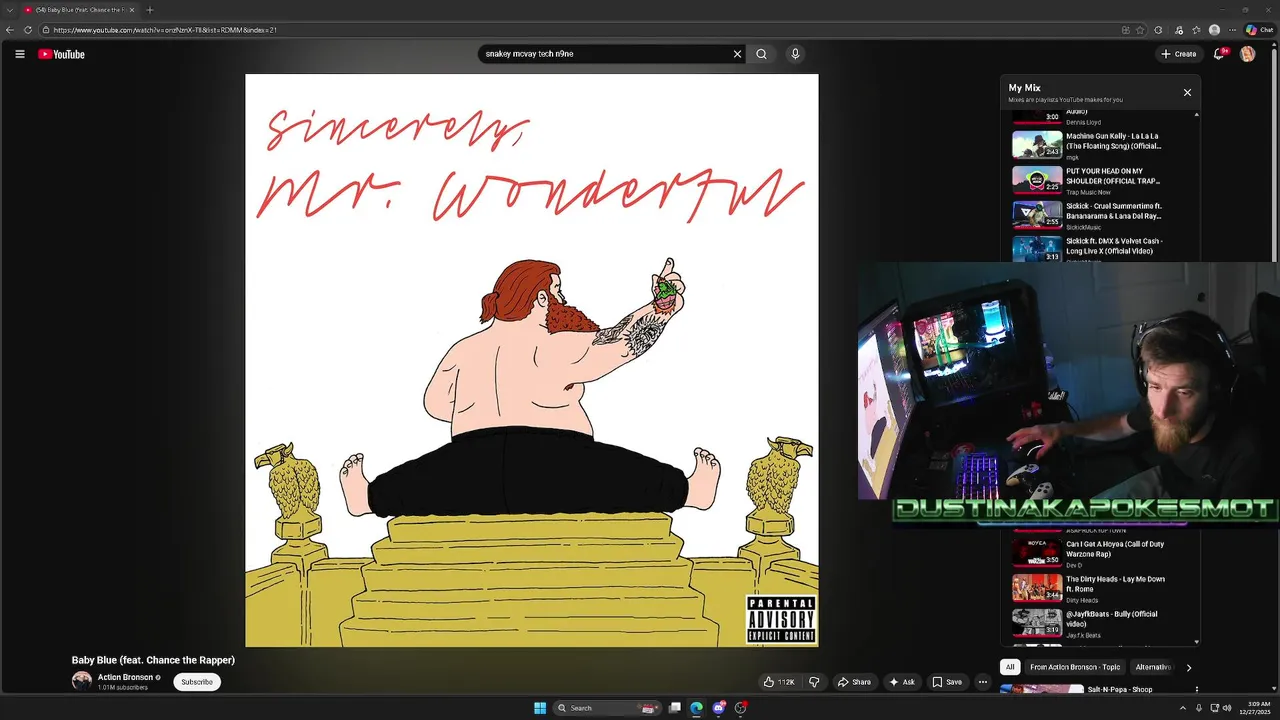The height and width of the screenshot is (720, 1280).
Task: Show more filter chips with the arrow
Action: pos(1188,667)
